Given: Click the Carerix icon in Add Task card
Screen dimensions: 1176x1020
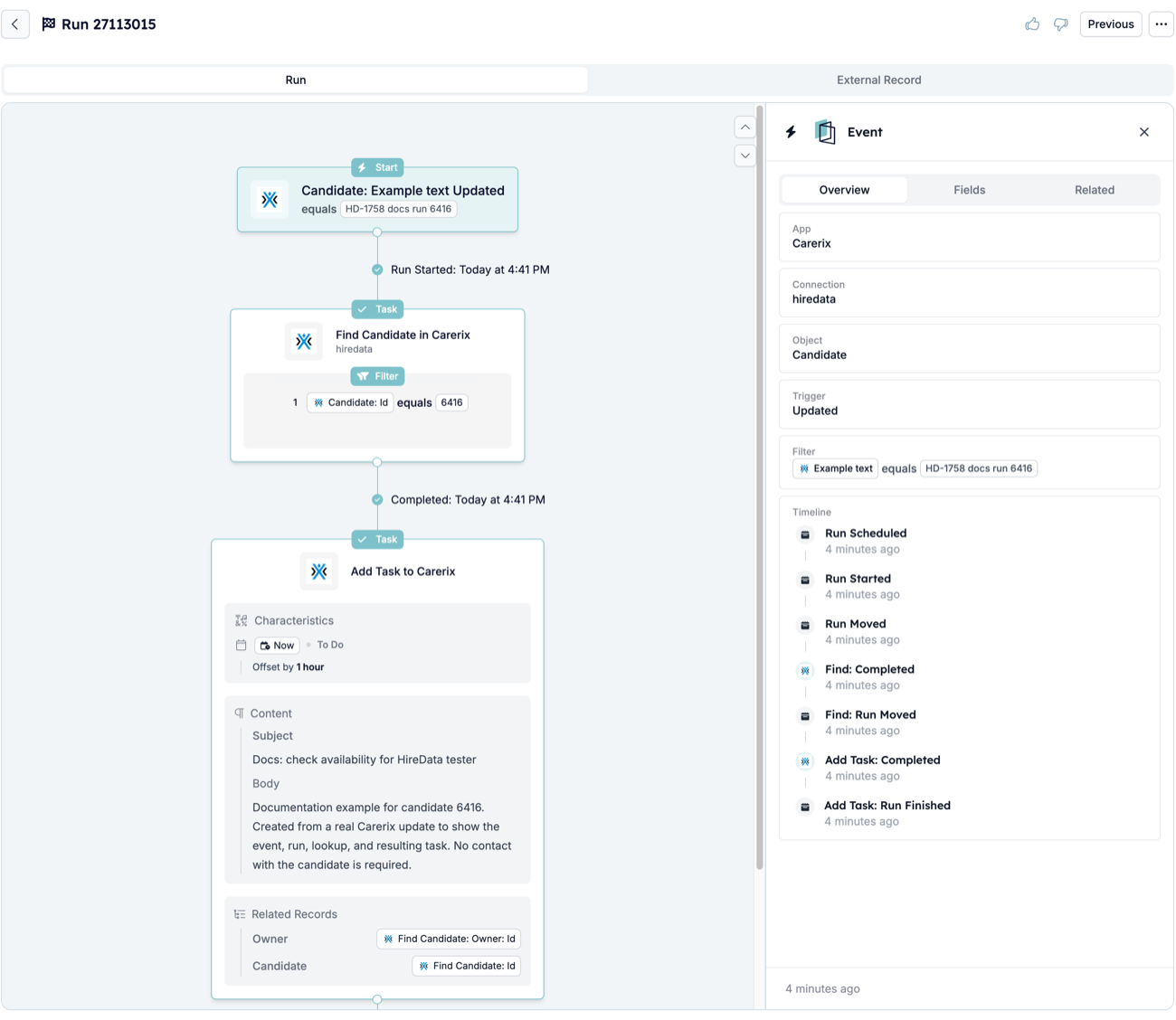Looking at the screenshot, I should pyautogui.click(x=319, y=571).
